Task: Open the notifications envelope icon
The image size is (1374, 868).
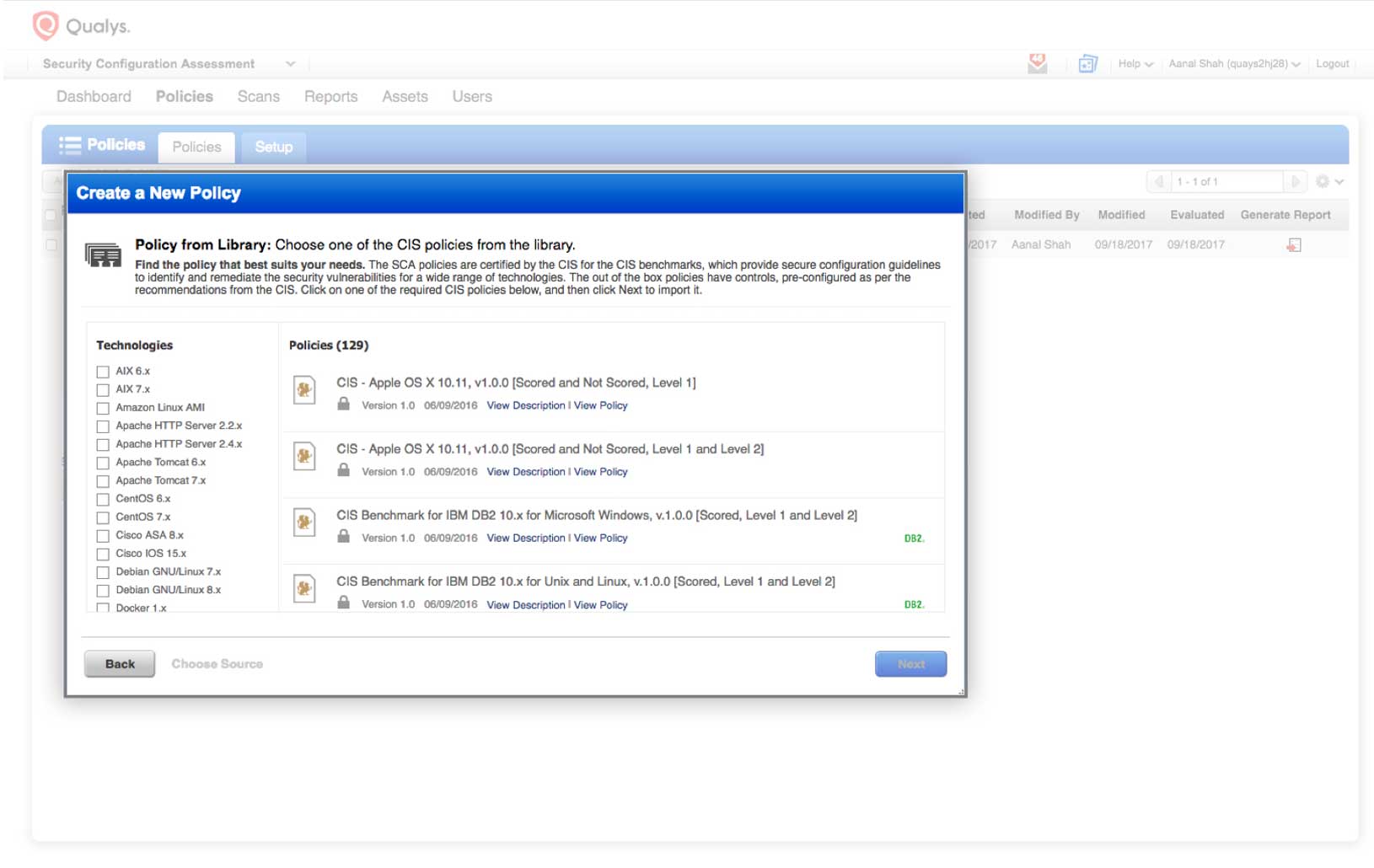Action: click(1036, 62)
